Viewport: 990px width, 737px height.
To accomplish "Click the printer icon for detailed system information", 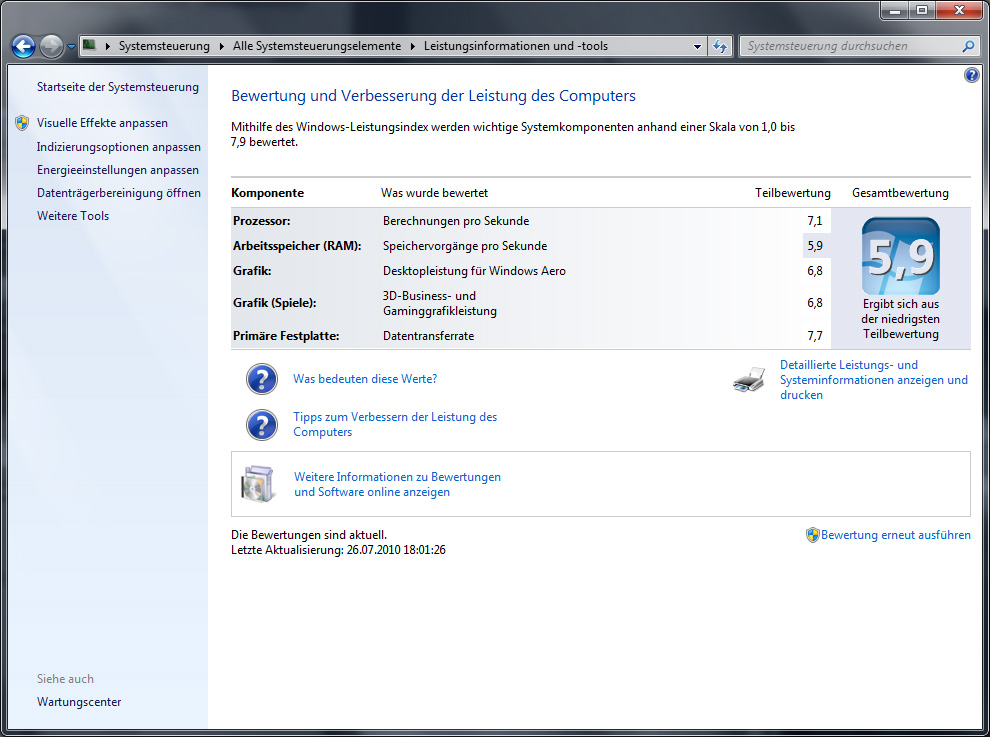I will pyautogui.click(x=749, y=381).
